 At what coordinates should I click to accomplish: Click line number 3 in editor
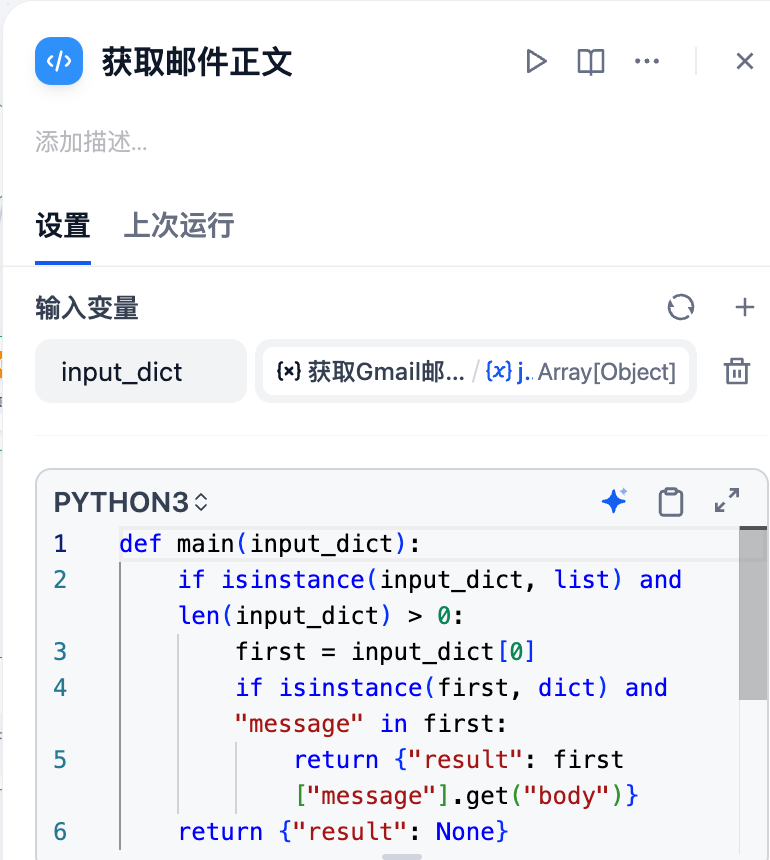pos(60,652)
